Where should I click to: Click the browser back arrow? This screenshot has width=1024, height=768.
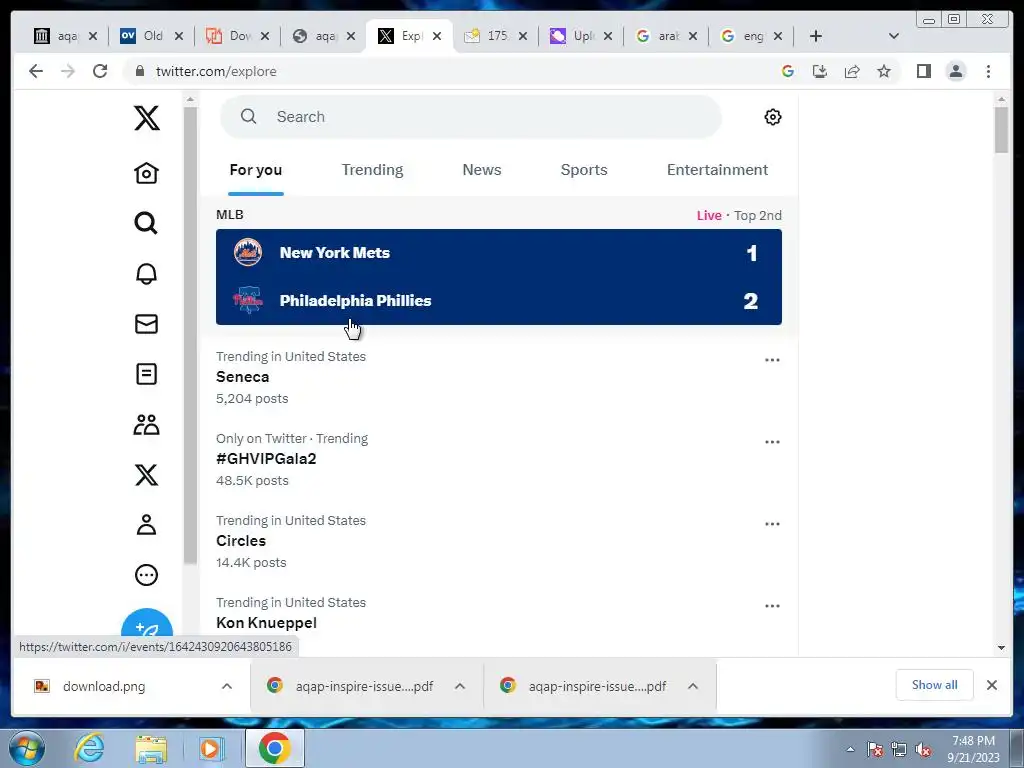(x=36, y=71)
